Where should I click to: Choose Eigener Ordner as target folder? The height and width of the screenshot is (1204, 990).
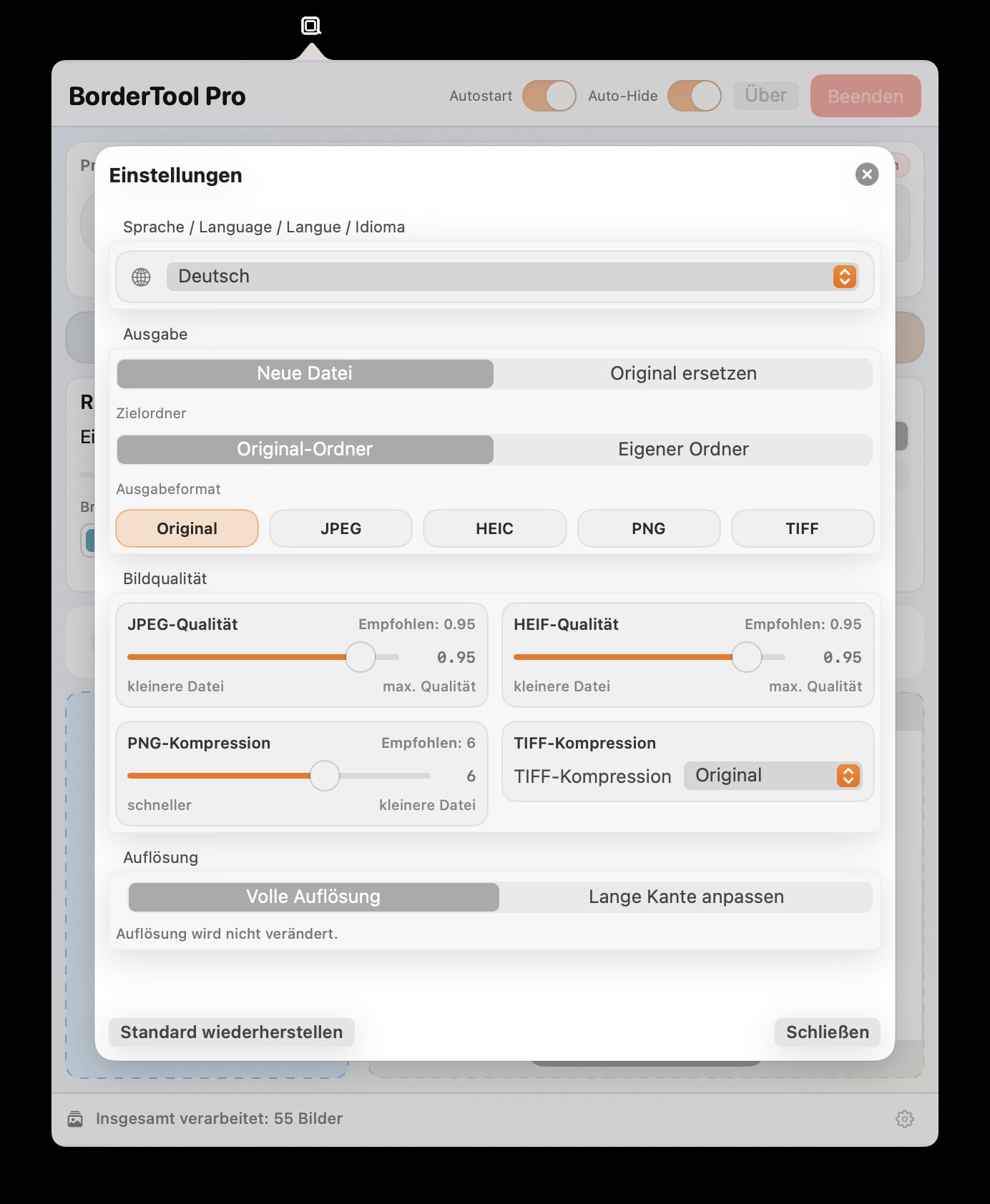pyautogui.click(x=683, y=449)
